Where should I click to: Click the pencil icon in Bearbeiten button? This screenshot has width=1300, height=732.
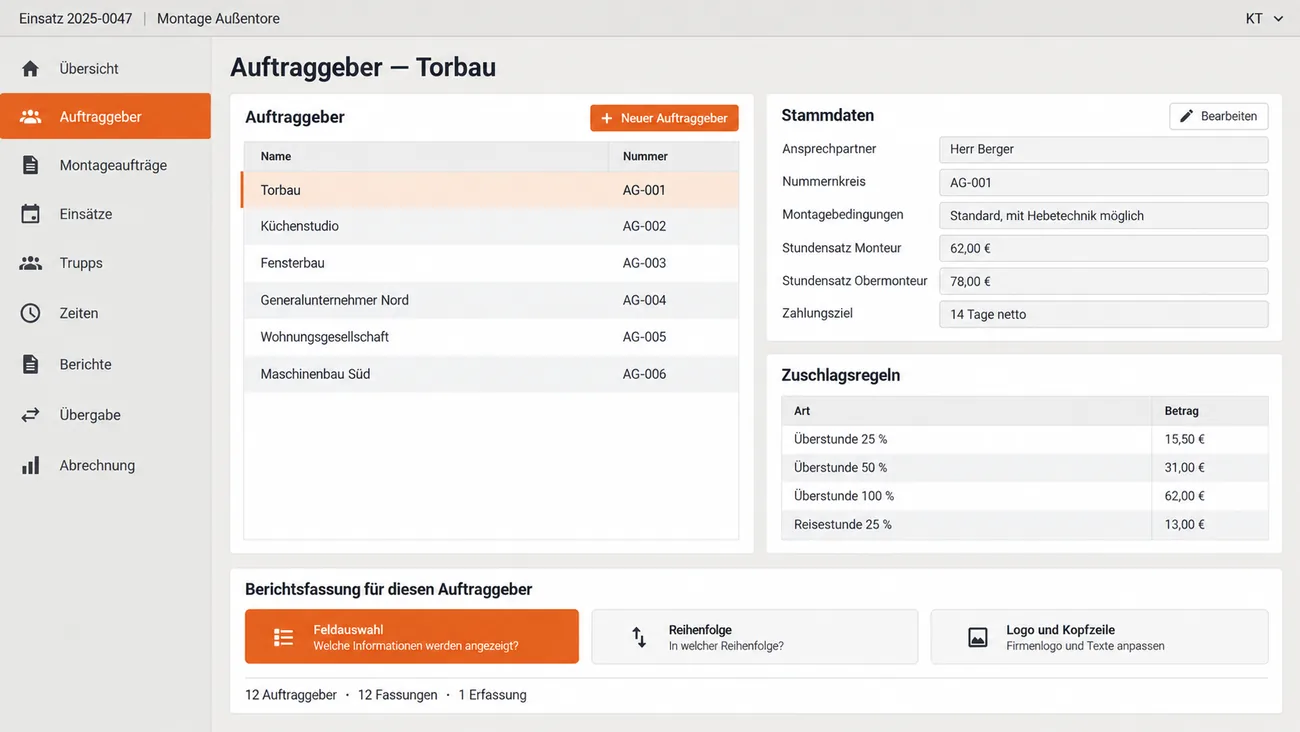(x=1186, y=116)
